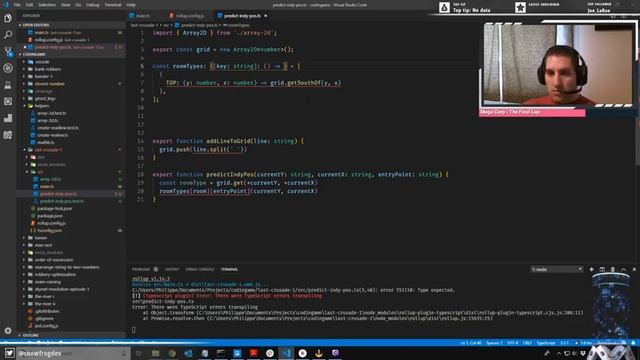Show the Debug Console panel tab
This screenshot has width=640, height=360.
200,269
